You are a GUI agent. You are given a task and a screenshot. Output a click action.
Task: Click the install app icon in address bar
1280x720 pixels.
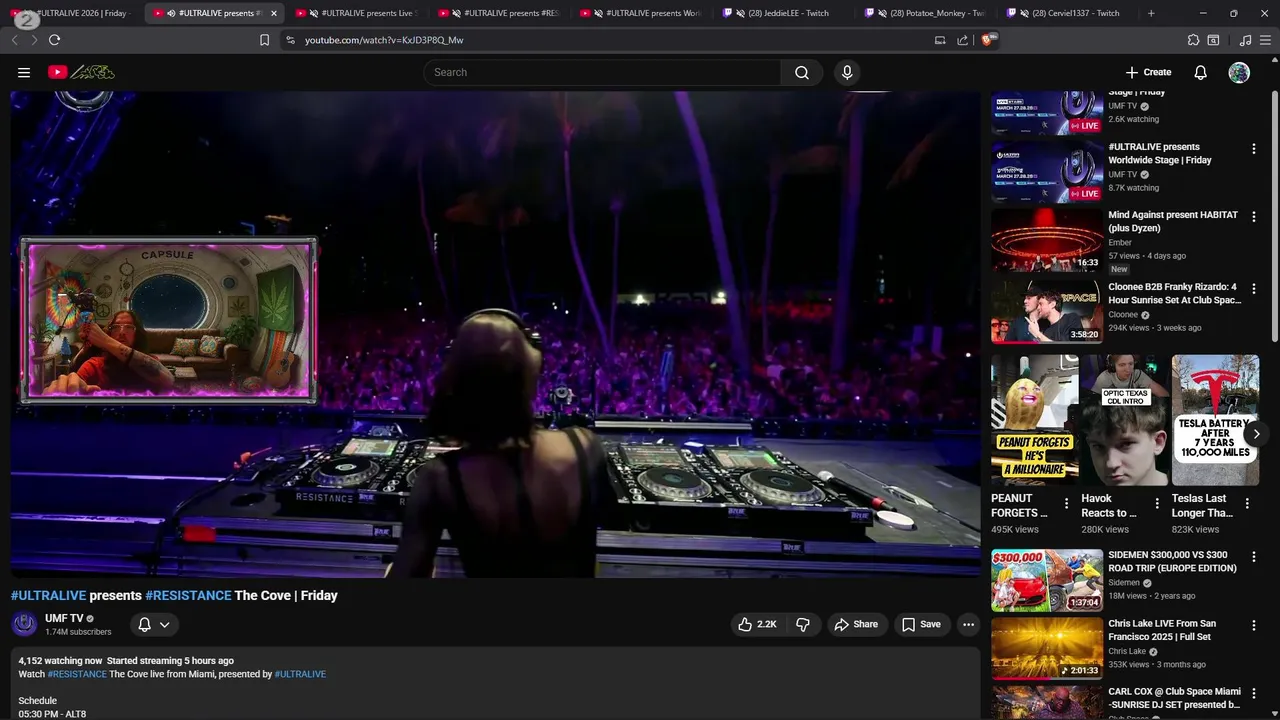(940, 40)
